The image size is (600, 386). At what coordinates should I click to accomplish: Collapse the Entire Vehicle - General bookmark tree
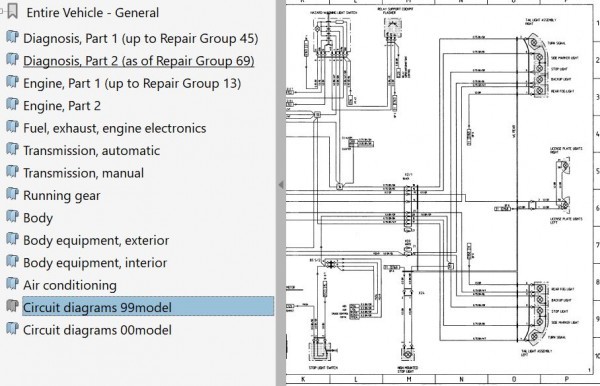tap(2, 12)
